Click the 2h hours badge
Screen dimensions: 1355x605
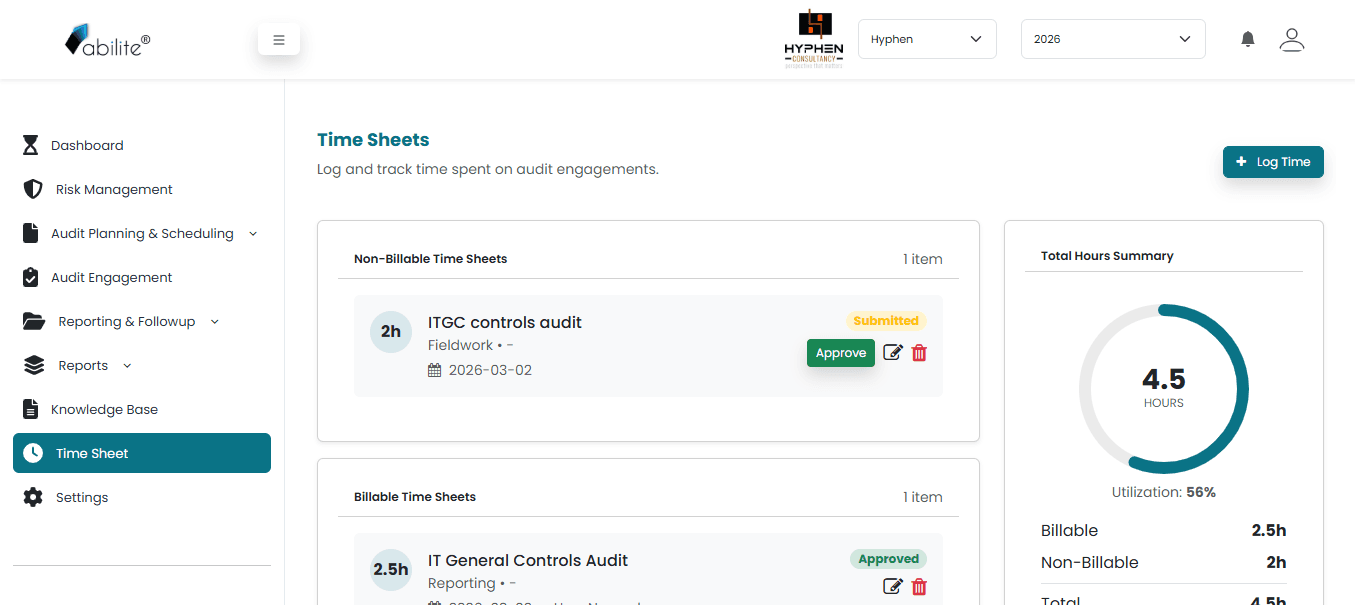pyautogui.click(x=391, y=331)
